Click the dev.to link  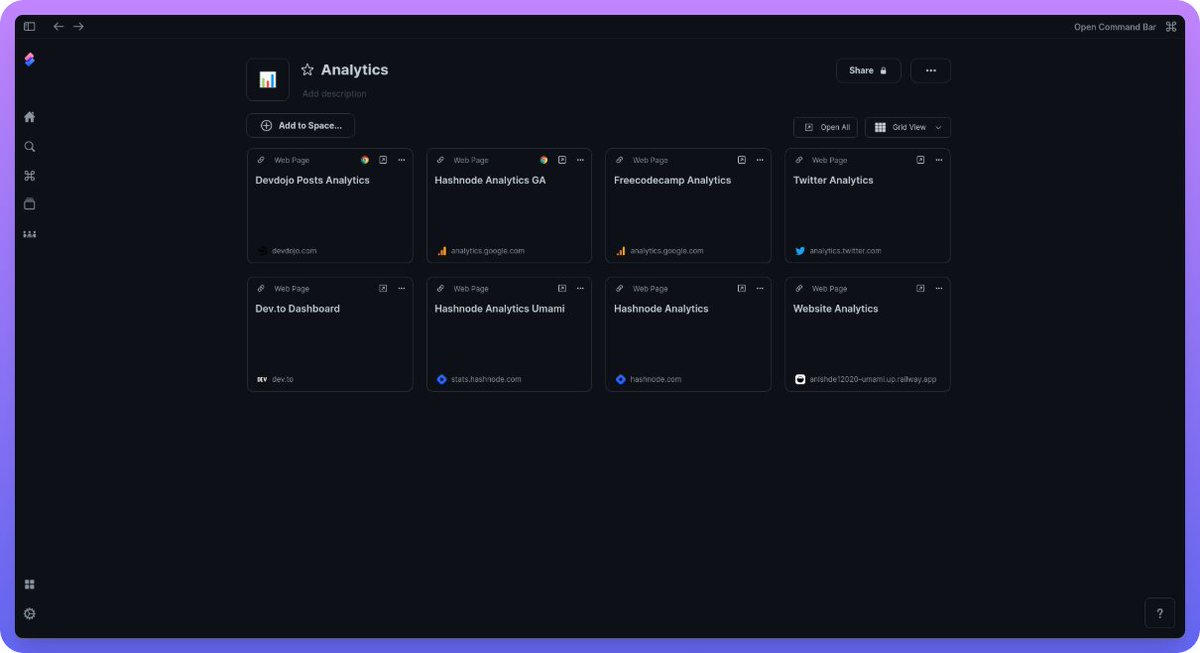pyautogui.click(x=282, y=380)
